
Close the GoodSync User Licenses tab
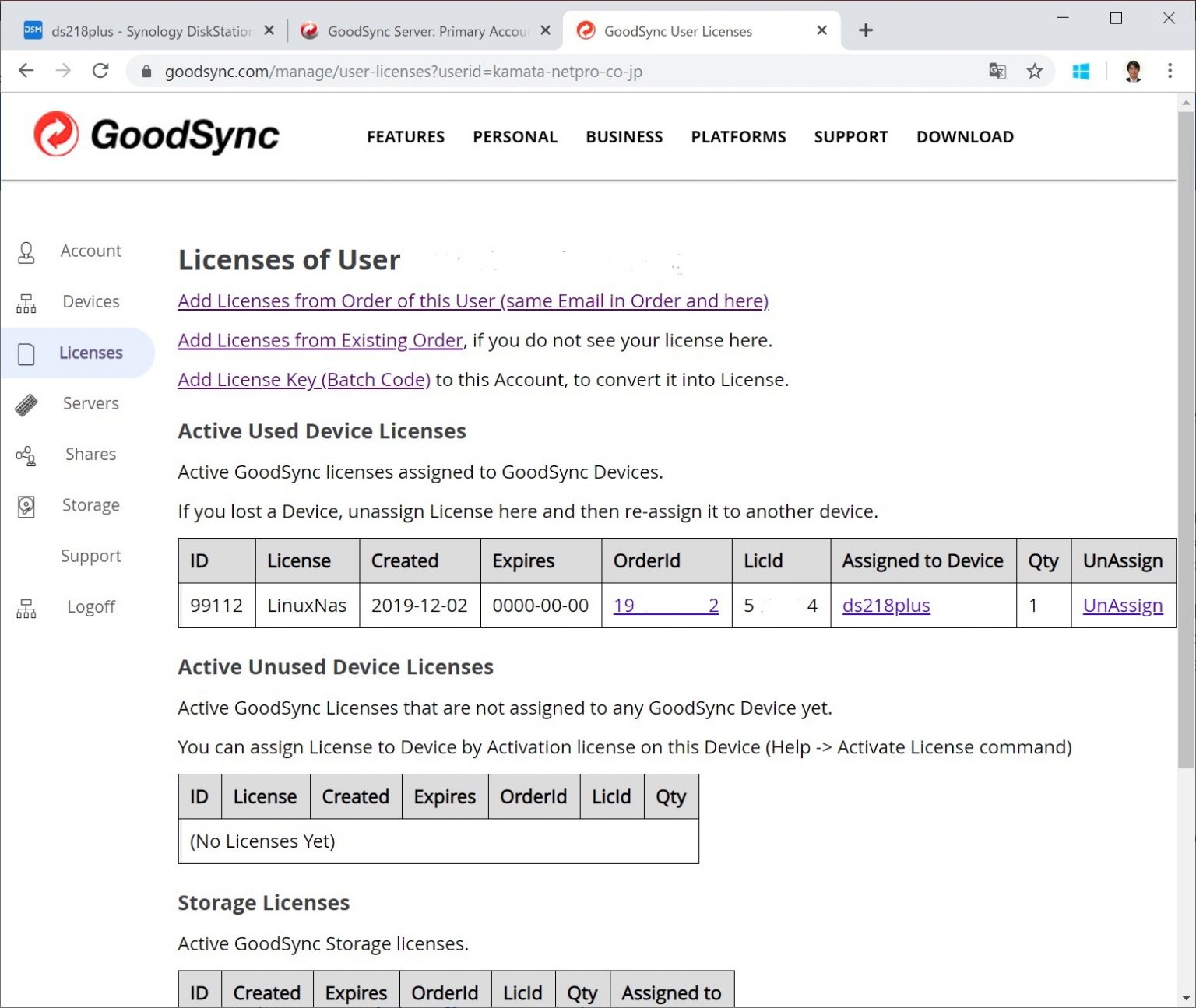tap(821, 30)
